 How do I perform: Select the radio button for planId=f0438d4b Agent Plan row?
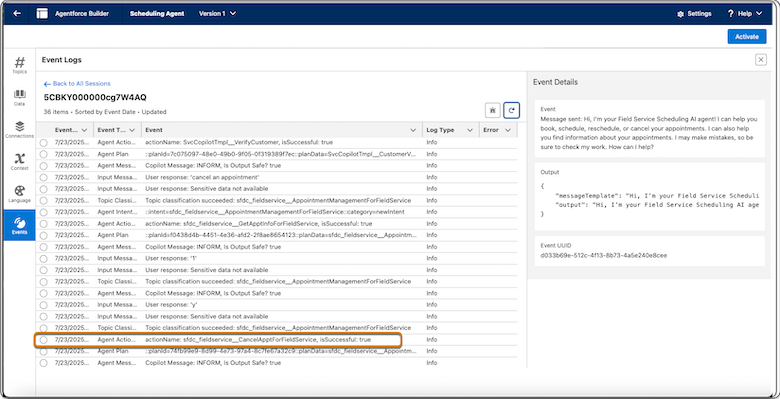44,235
